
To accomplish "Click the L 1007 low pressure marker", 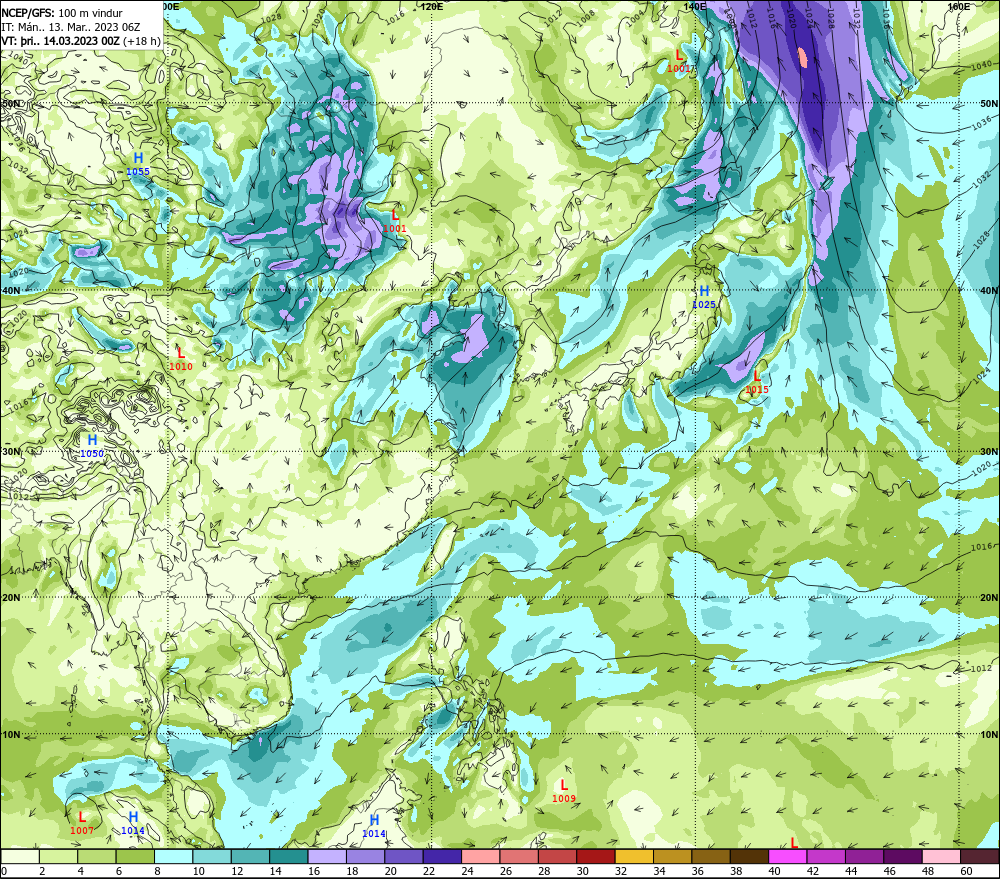I will (82, 823).
